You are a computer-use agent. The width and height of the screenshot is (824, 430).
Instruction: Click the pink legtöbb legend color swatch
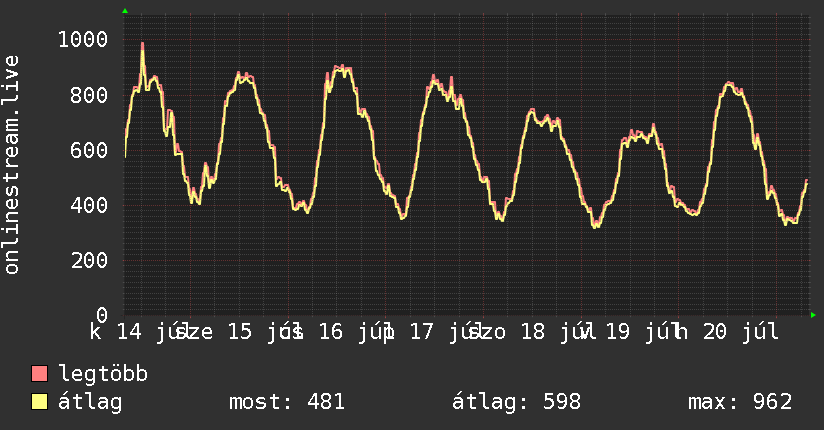pos(39,373)
